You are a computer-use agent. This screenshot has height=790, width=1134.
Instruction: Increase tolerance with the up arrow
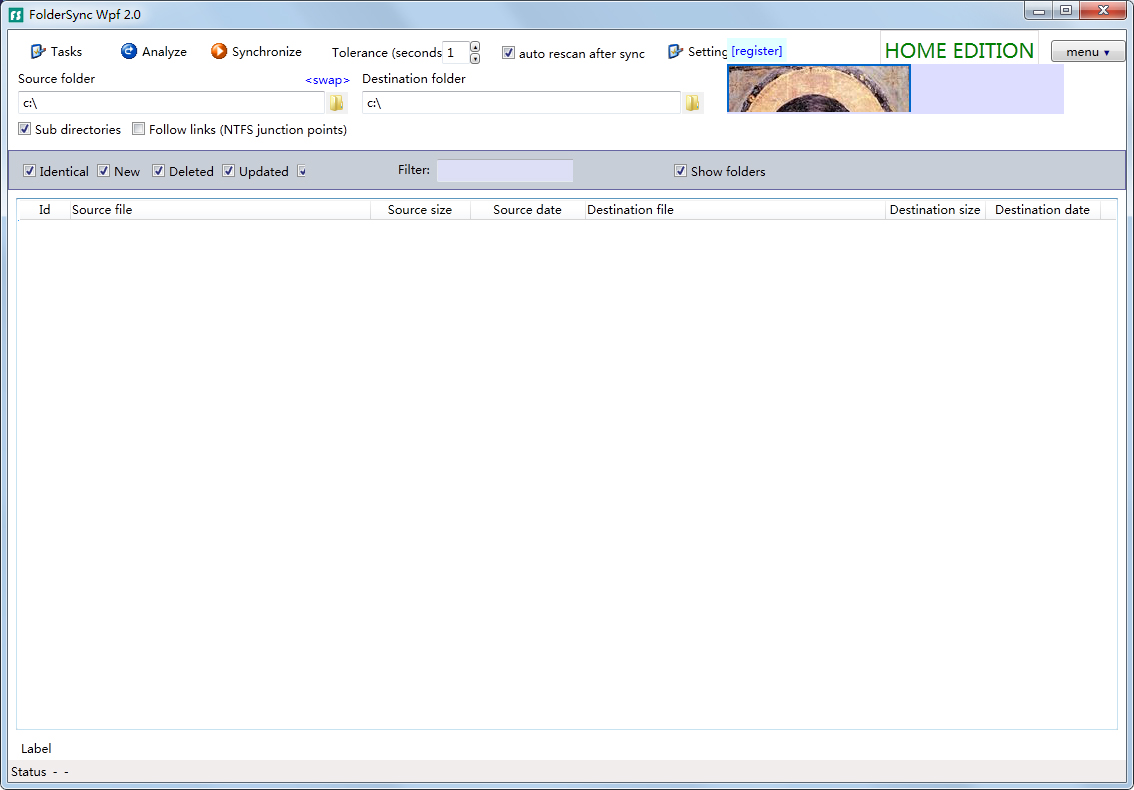tap(473, 46)
